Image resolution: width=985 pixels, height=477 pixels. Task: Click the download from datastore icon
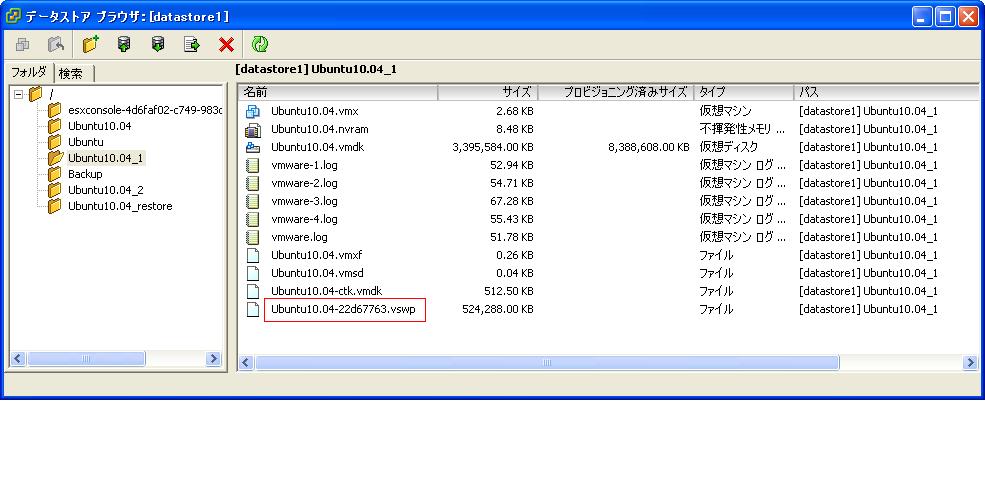click(158, 44)
